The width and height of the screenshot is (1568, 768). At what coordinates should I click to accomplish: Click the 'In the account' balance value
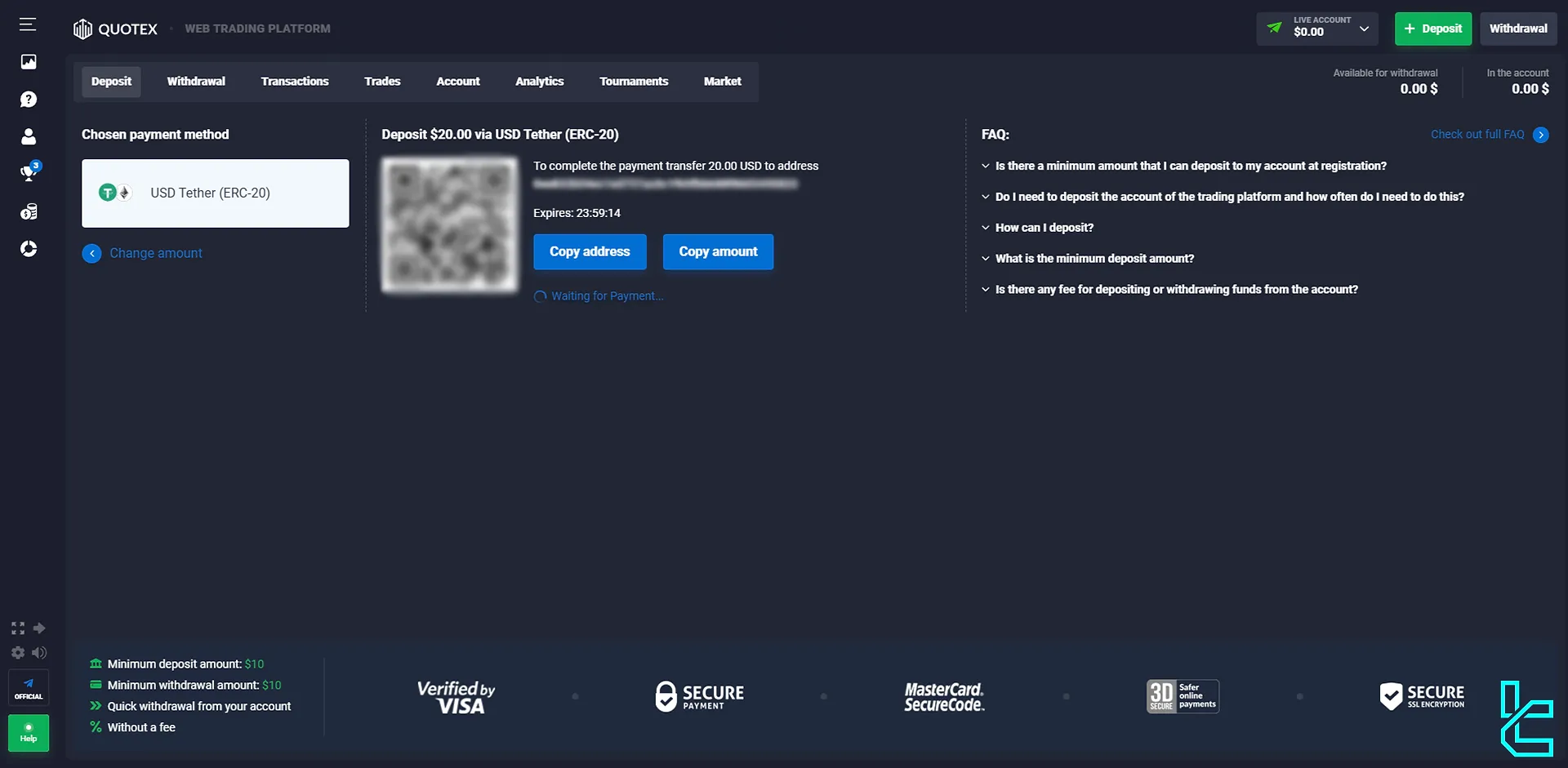pos(1530,89)
